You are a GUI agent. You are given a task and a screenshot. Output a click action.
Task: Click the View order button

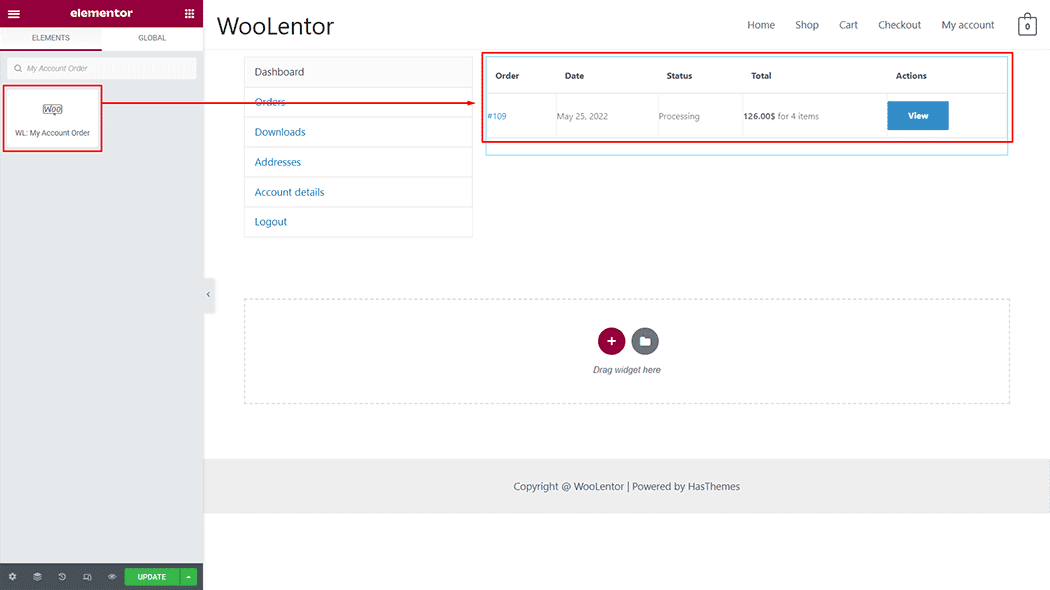click(917, 115)
